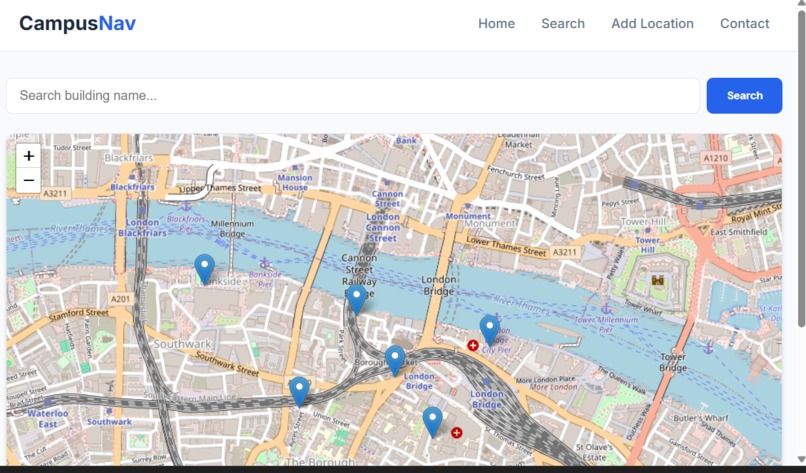Click the Tower of London castle icon
Image resolution: width=806 pixels, height=473 pixels.
tap(658, 280)
